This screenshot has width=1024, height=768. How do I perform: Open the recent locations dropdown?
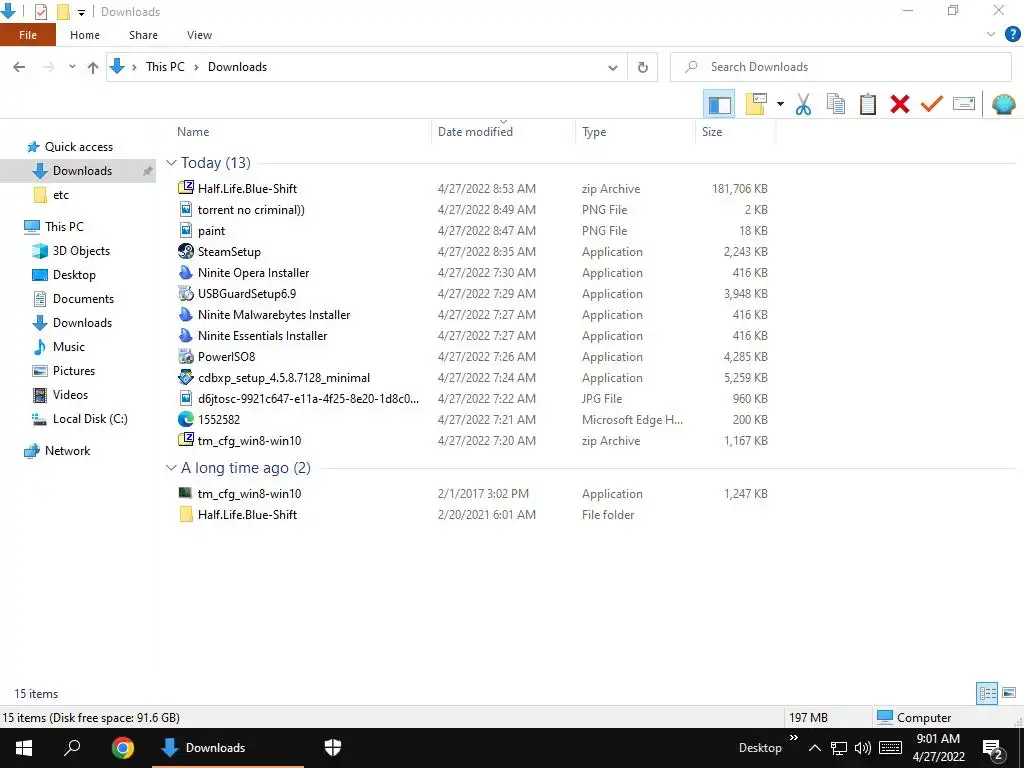tap(72, 67)
